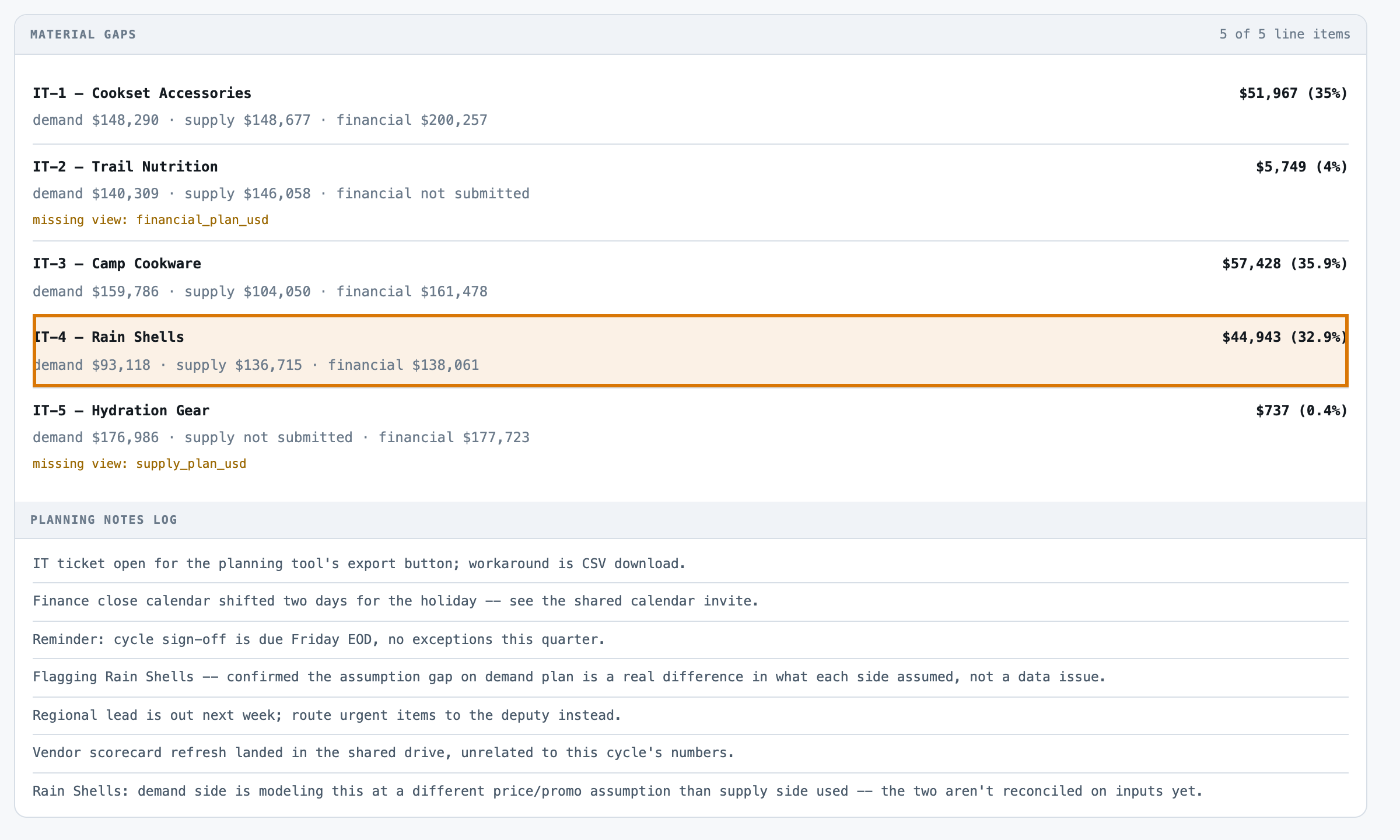
Task: Click the Planning Notes Log header
Action: 104,520
